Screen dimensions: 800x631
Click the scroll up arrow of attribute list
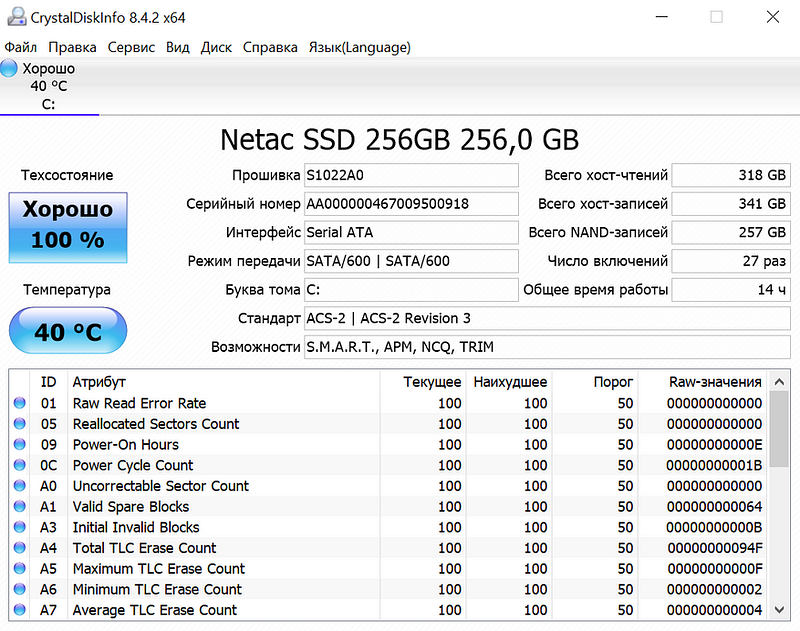(779, 382)
